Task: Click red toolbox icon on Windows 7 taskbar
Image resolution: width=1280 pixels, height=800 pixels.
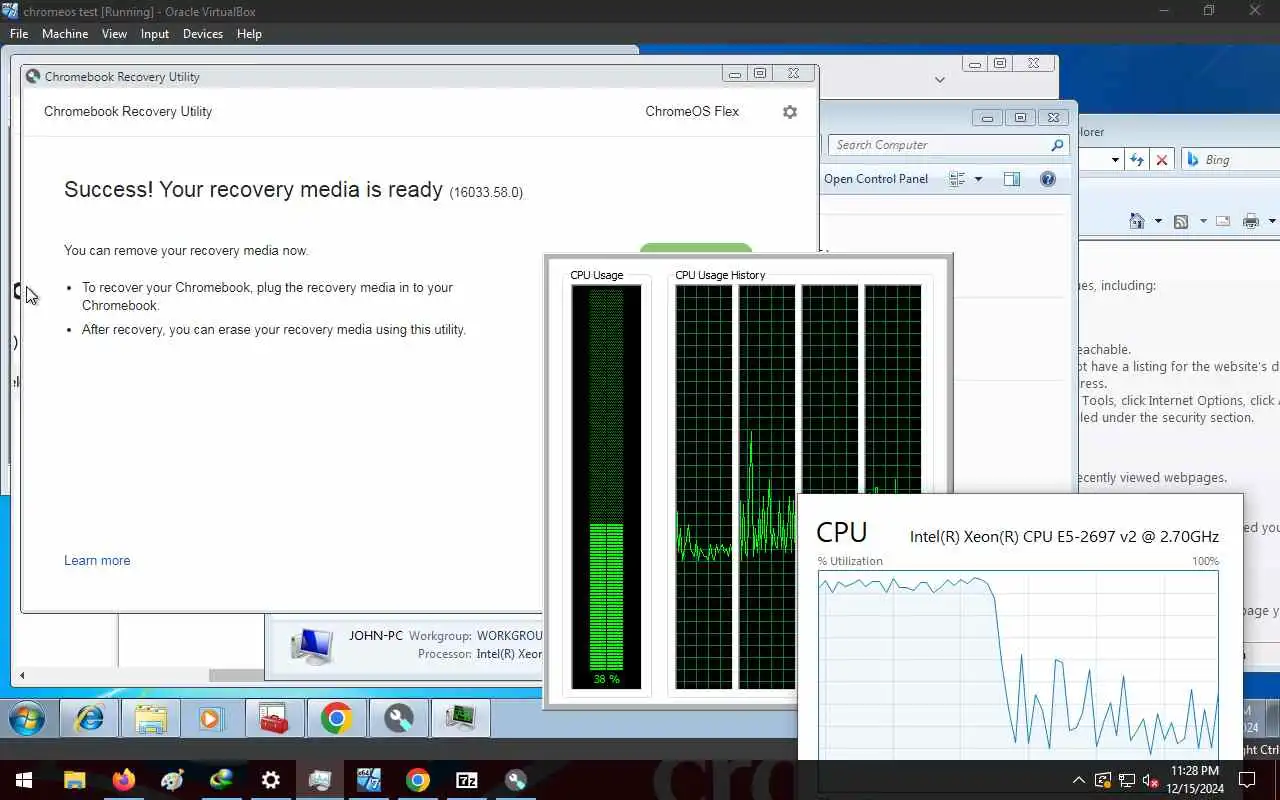Action: pyautogui.click(x=273, y=719)
